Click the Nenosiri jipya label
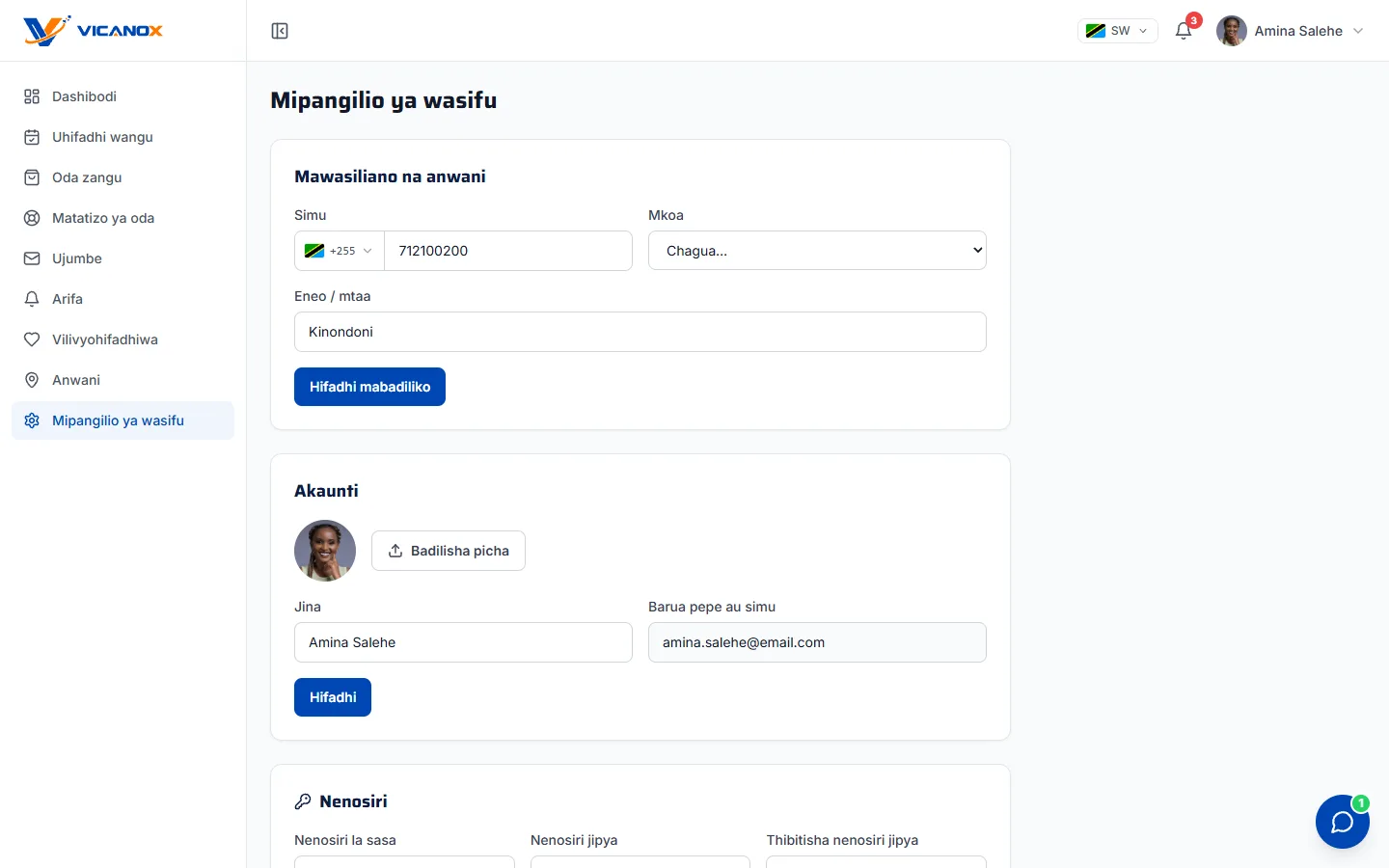The width and height of the screenshot is (1389, 868). (574, 840)
